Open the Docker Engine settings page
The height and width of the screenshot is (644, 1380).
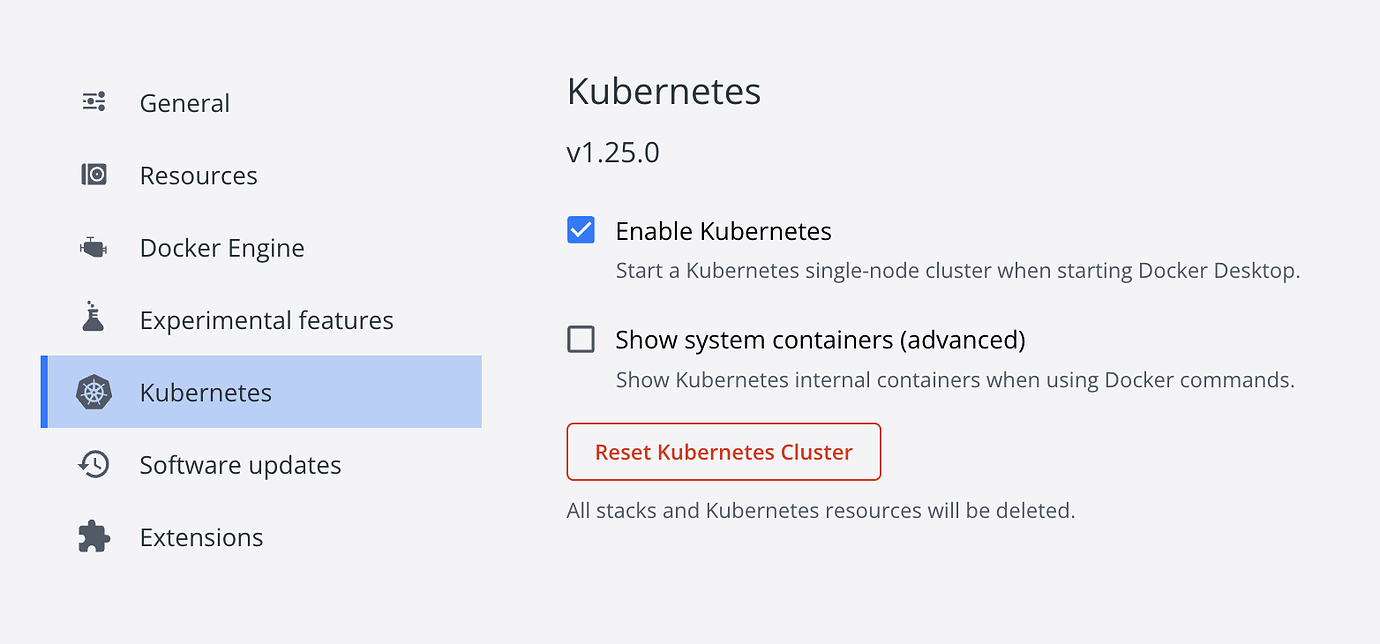(x=222, y=246)
